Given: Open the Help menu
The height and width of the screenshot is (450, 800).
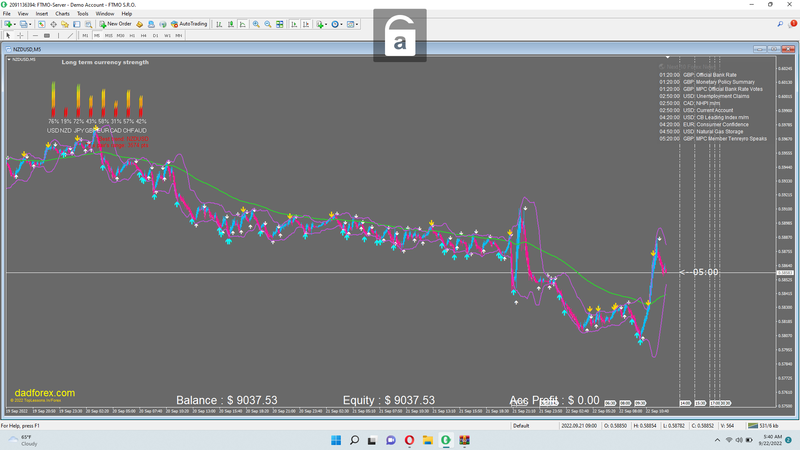Looking at the screenshot, I should point(127,14).
